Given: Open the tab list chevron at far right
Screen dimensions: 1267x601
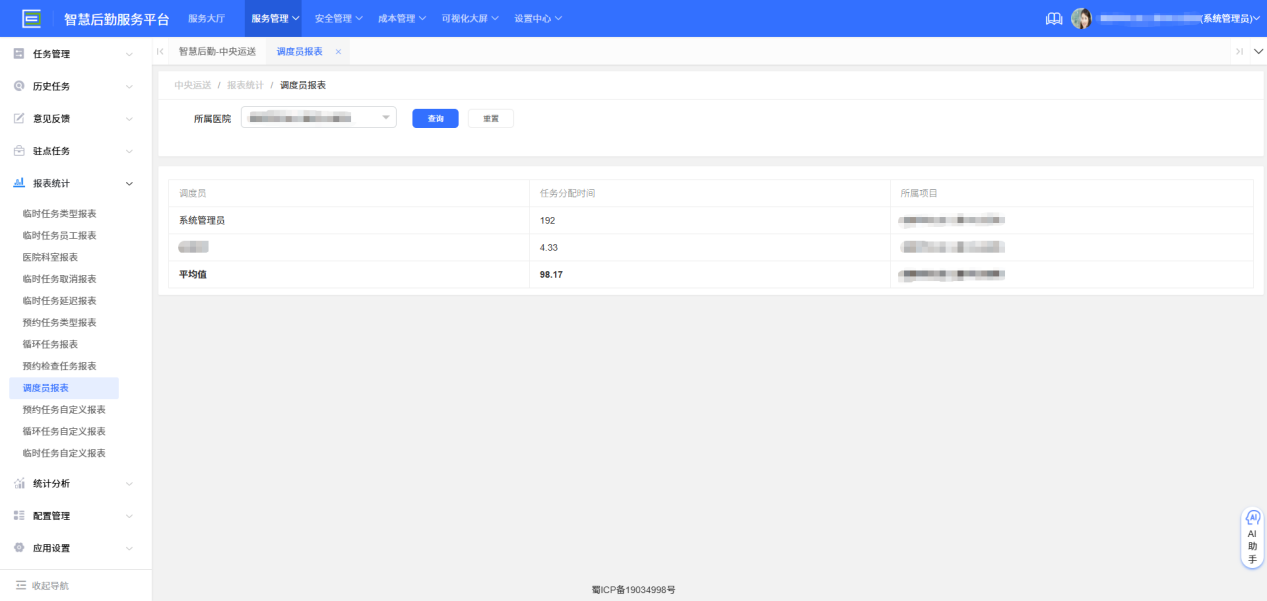Looking at the screenshot, I should (1258, 52).
